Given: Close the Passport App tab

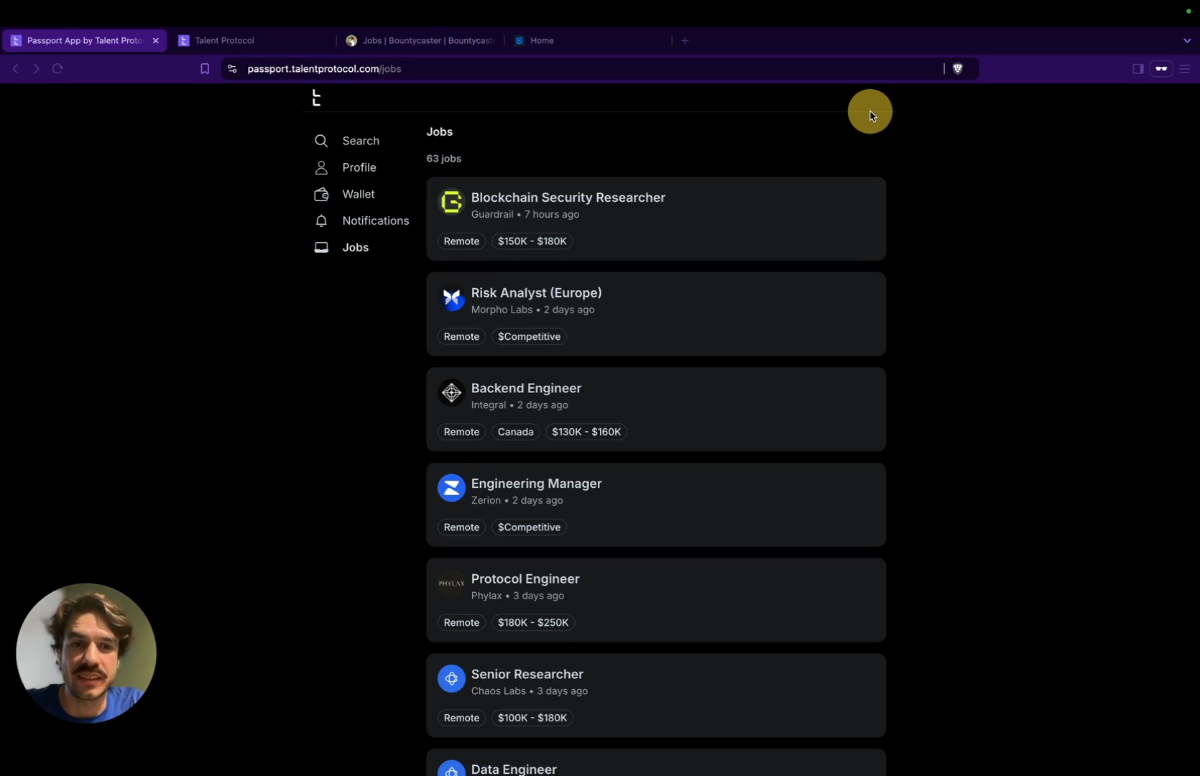Looking at the screenshot, I should [155, 41].
